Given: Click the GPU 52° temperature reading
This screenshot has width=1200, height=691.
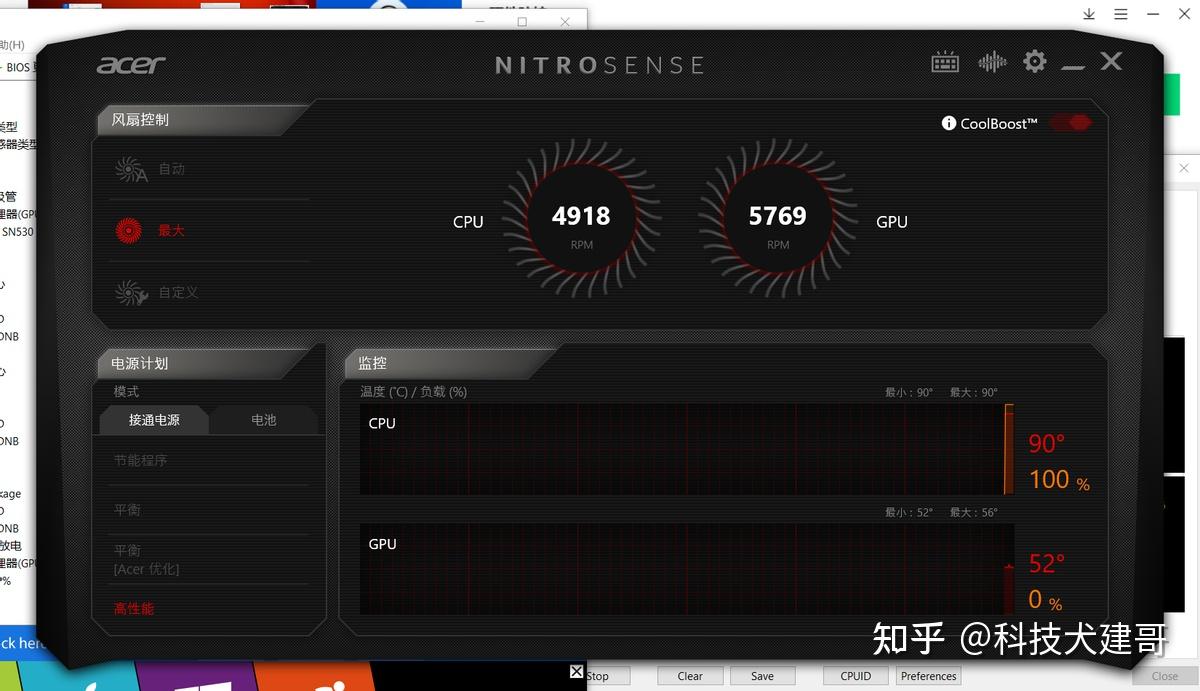Looking at the screenshot, I should point(1047,564).
